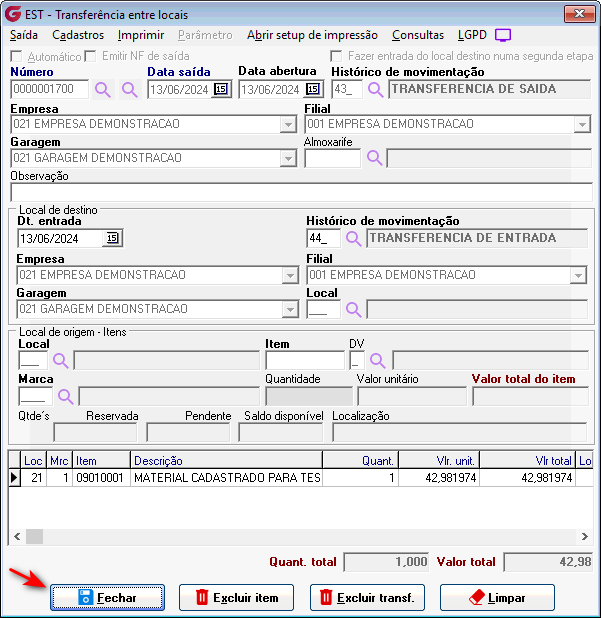
Task: Search destination Histórico de movimentação code 44
Action: [354, 238]
